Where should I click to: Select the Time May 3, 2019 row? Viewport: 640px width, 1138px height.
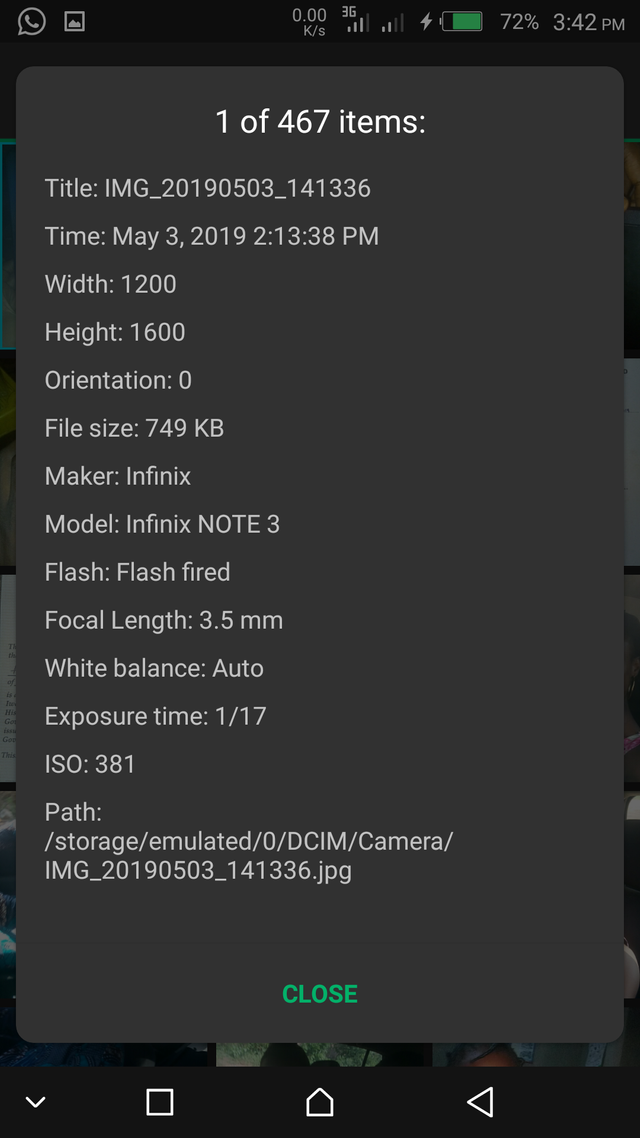(x=212, y=236)
